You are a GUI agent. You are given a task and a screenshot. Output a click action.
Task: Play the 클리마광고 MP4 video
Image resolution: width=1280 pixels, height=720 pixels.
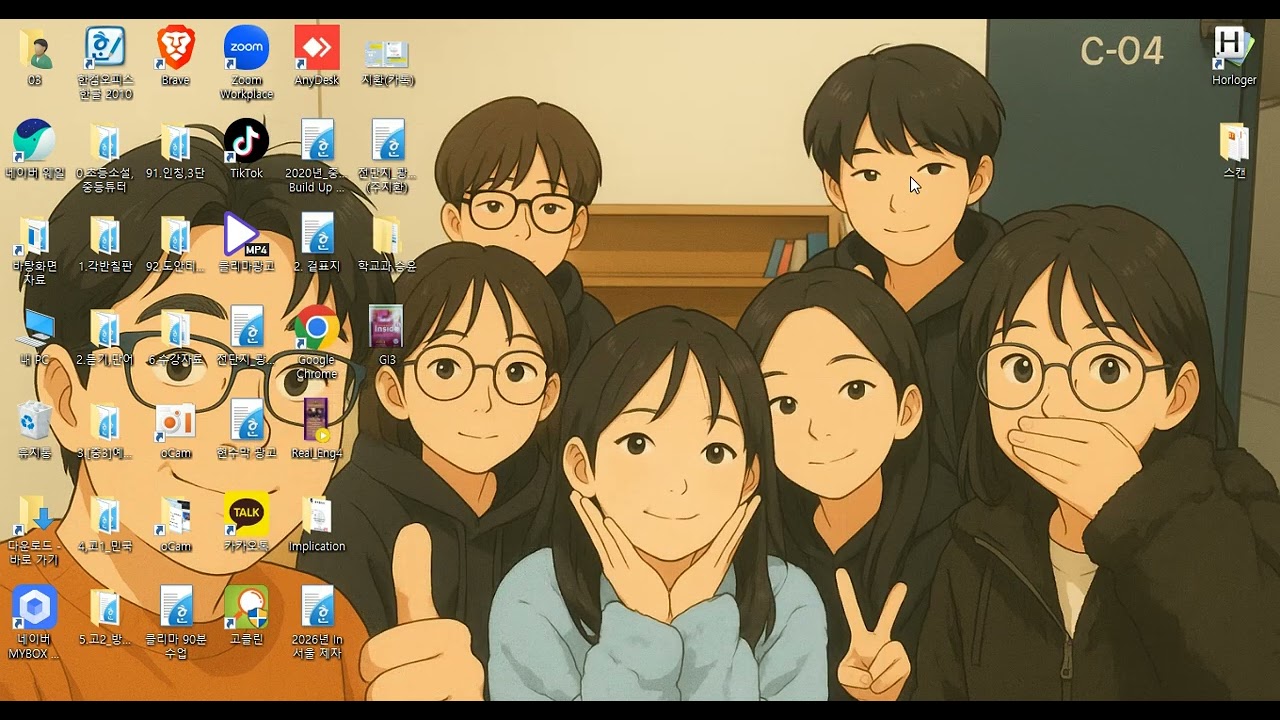point(246,242)
